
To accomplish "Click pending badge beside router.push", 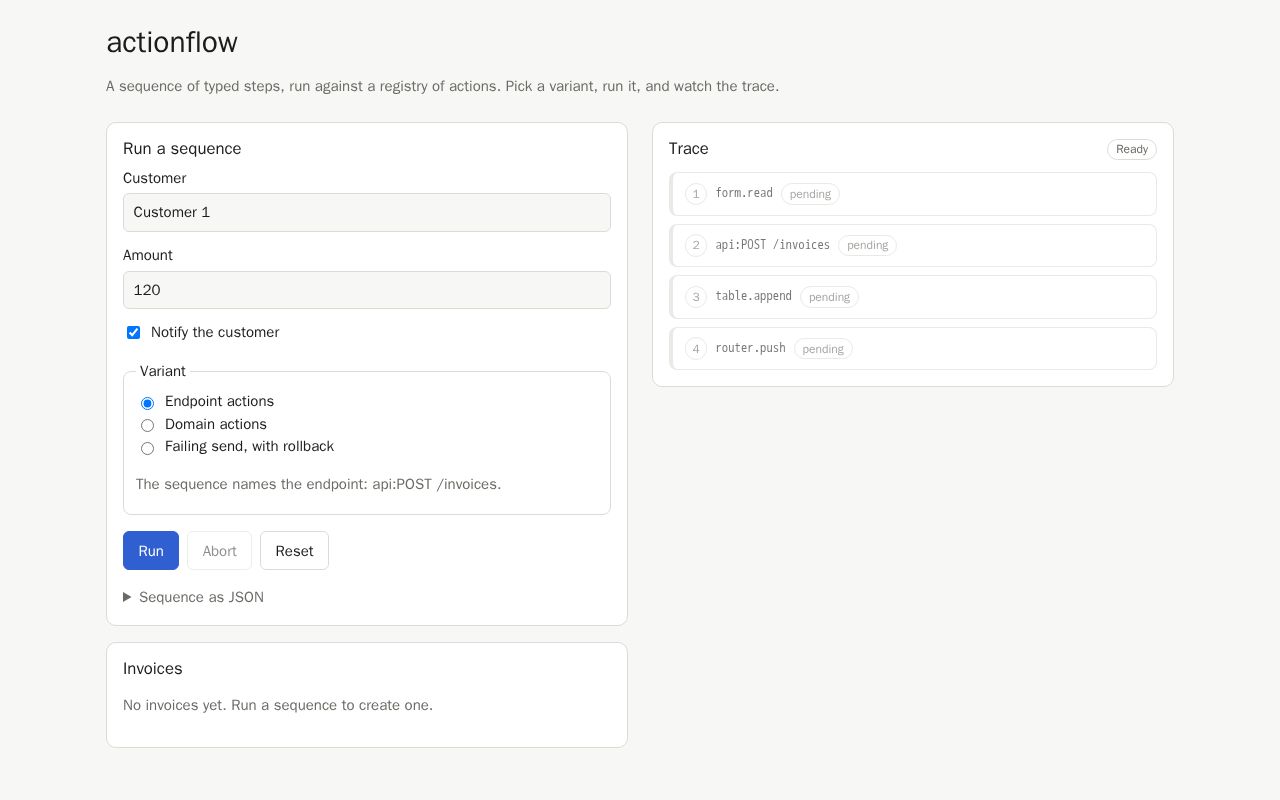I will (x=823, y=349).
